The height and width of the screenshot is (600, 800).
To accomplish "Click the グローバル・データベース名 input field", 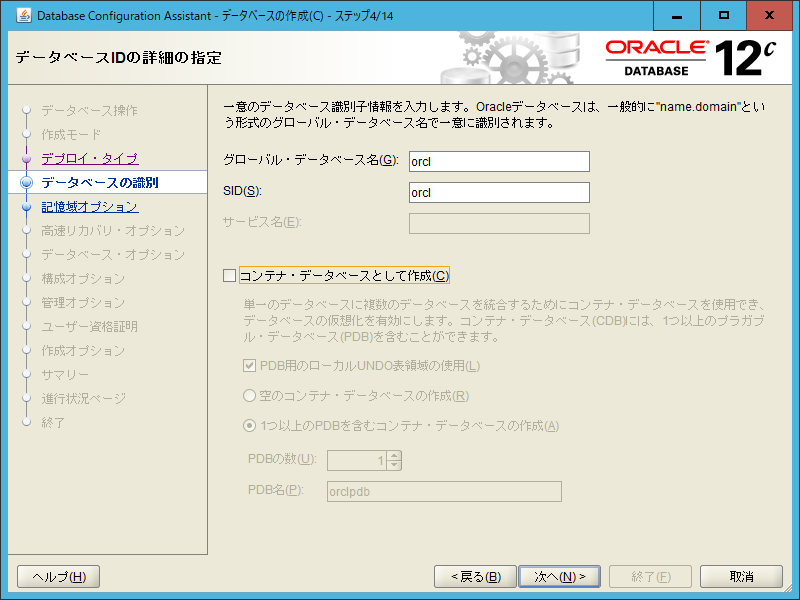I will click(x=499, y=161).
